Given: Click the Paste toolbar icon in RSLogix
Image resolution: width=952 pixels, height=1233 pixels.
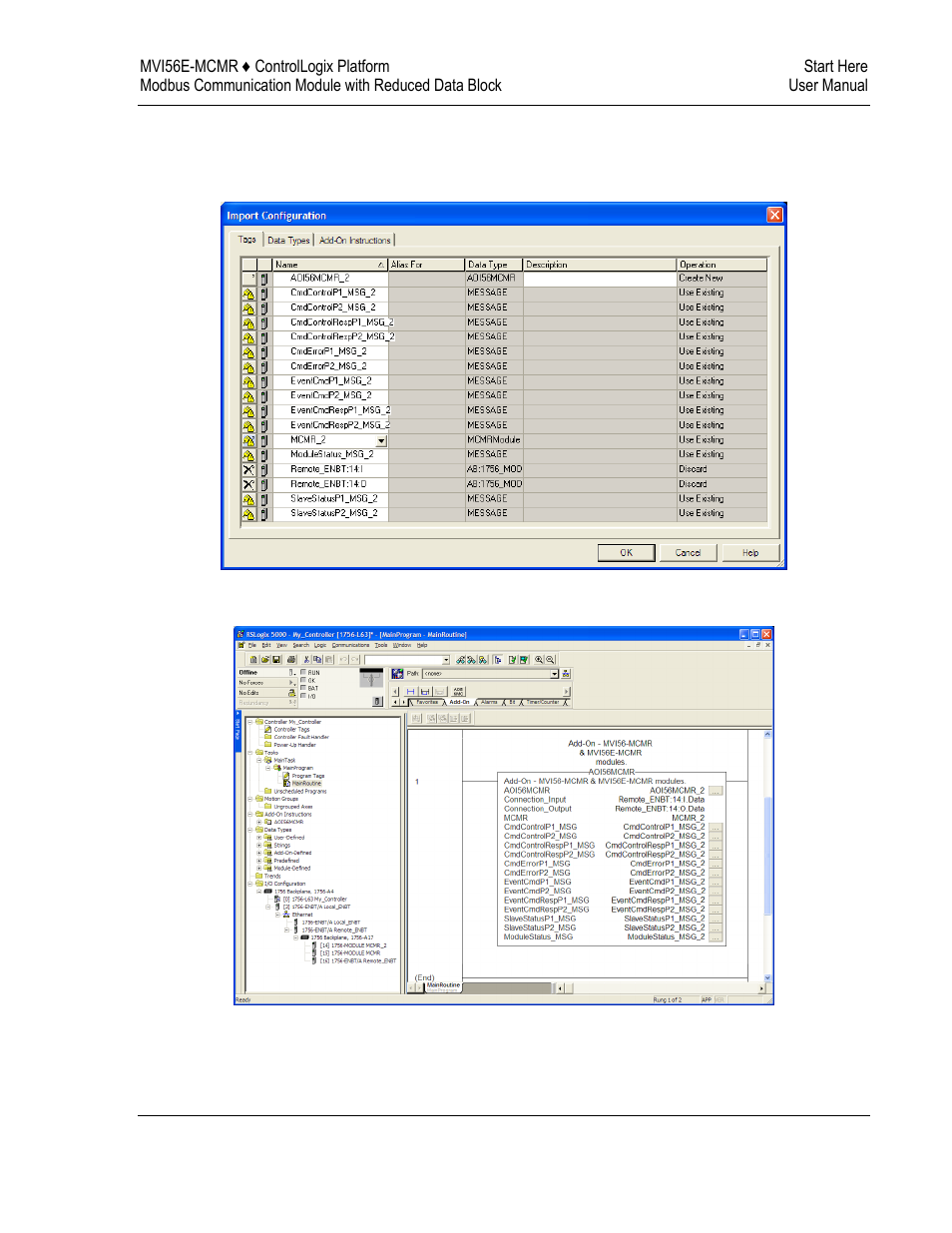Looking at the screenshot, I should click(328, 660).
